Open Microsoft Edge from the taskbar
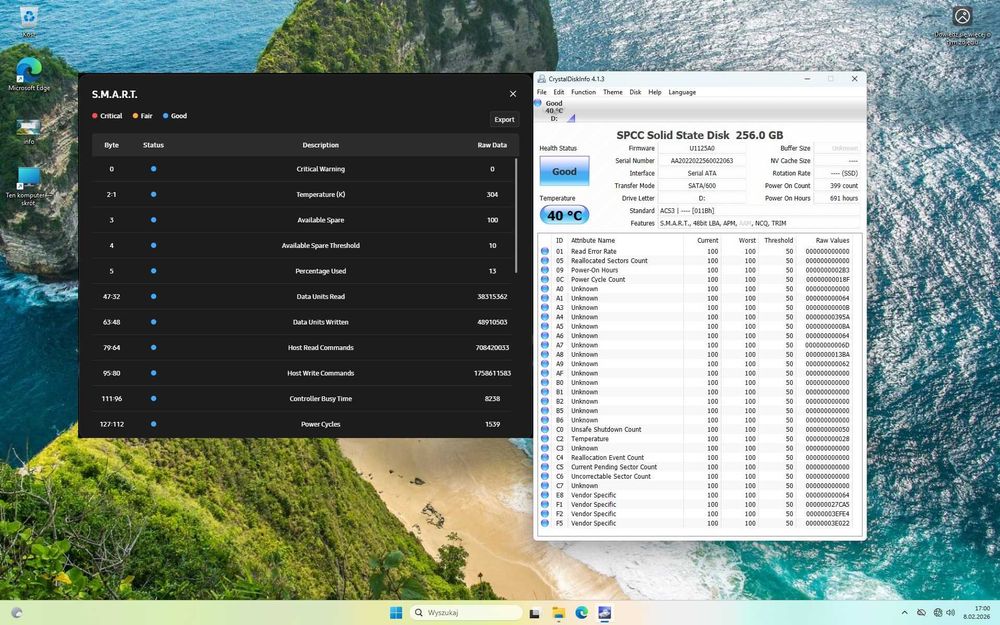Screen dimensions: 1000x625 coord(582,613)
